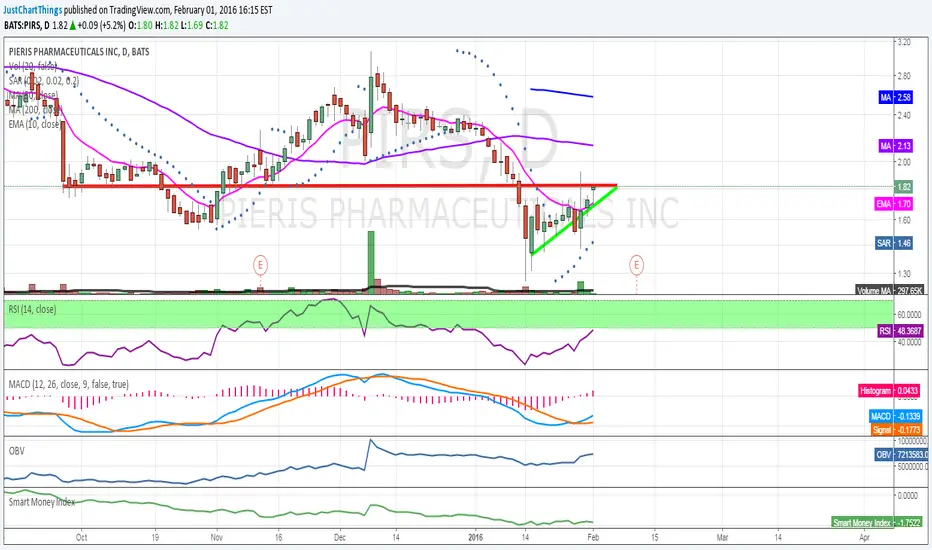Click the RSI 48.3687 value tag
Screen dimensions: 932x550
pyautogui.click(x=900, y=331)
